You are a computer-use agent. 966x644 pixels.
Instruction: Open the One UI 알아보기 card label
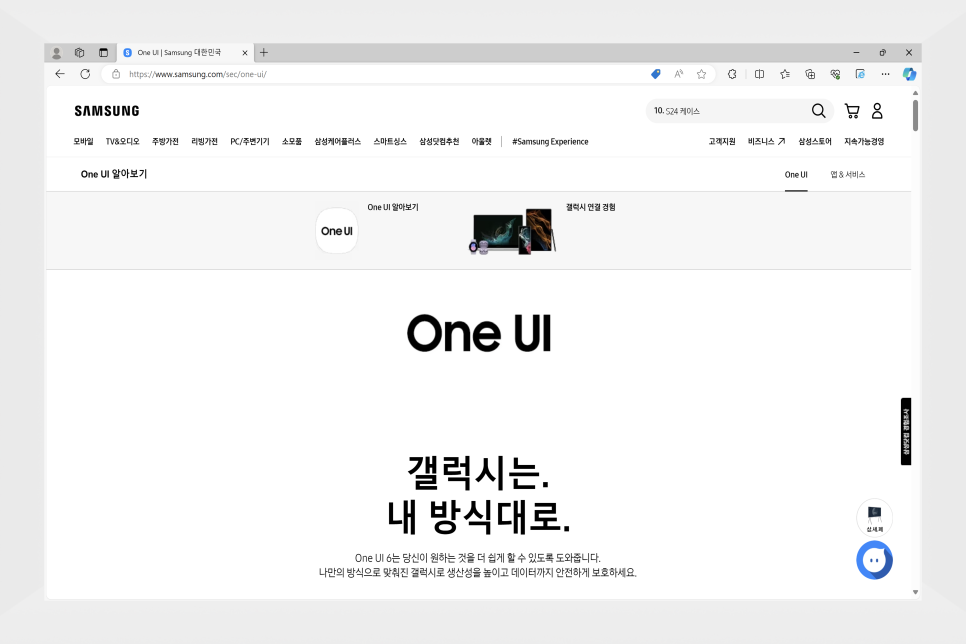[393, 208]
